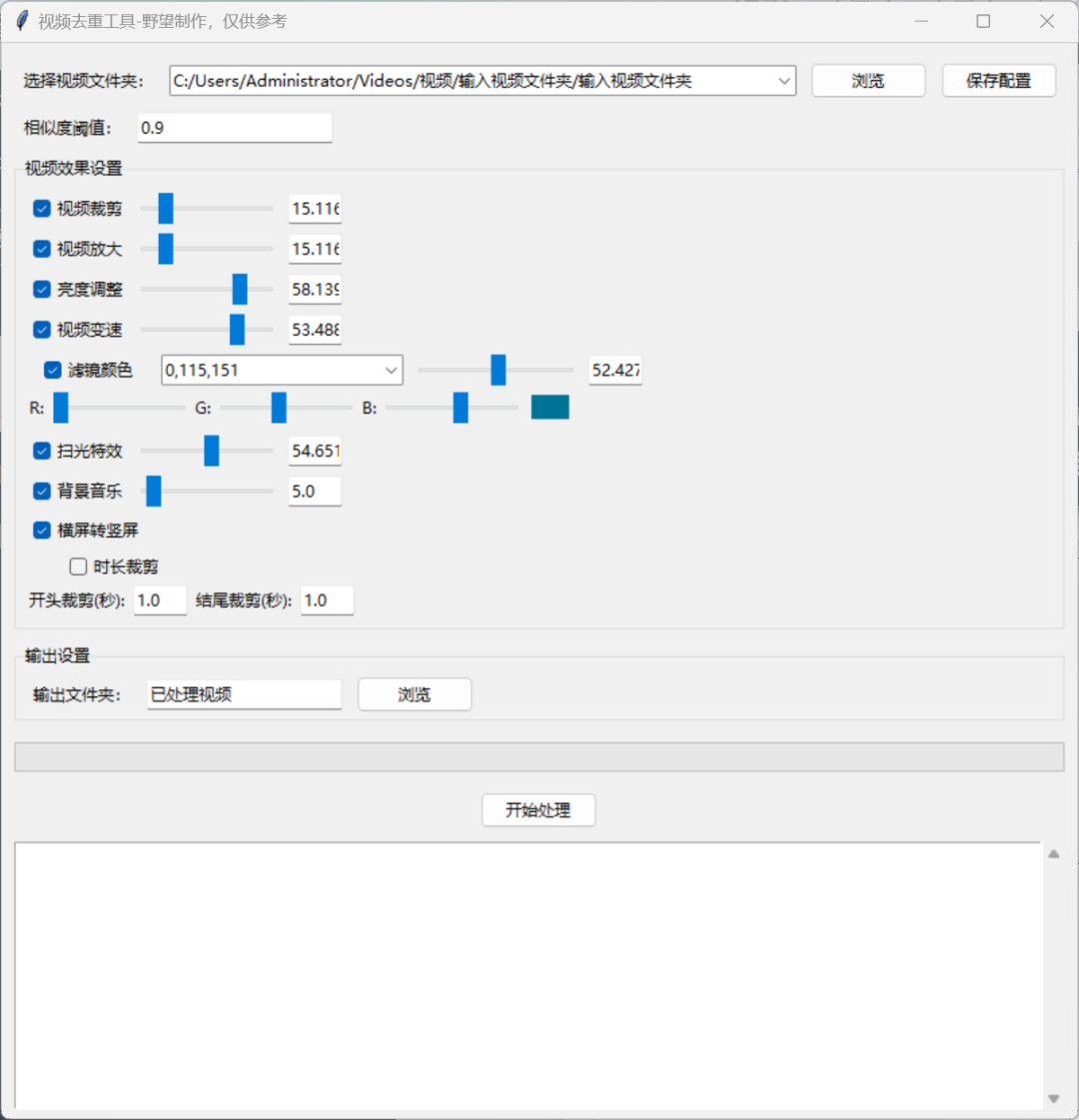Click the 开头裁剪(秒) input field
1079x1120 pixels.
coord(160,600)
